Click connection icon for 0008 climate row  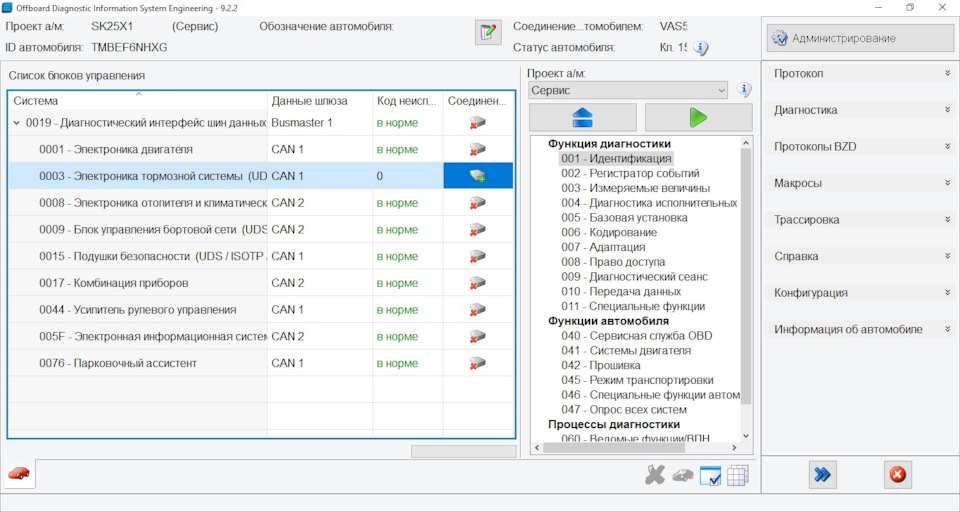(x=478, y=203)
